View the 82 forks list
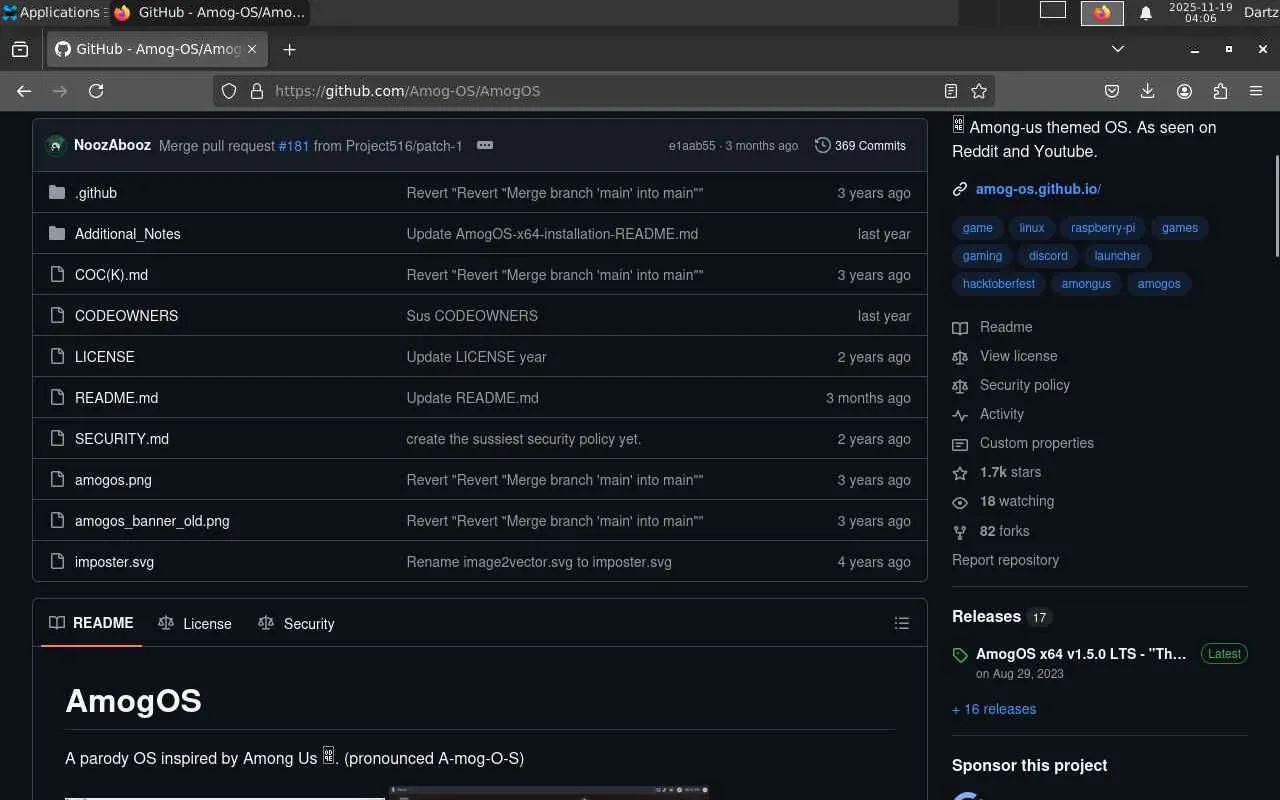The image size is (1280, 800). pos(1004,531)
